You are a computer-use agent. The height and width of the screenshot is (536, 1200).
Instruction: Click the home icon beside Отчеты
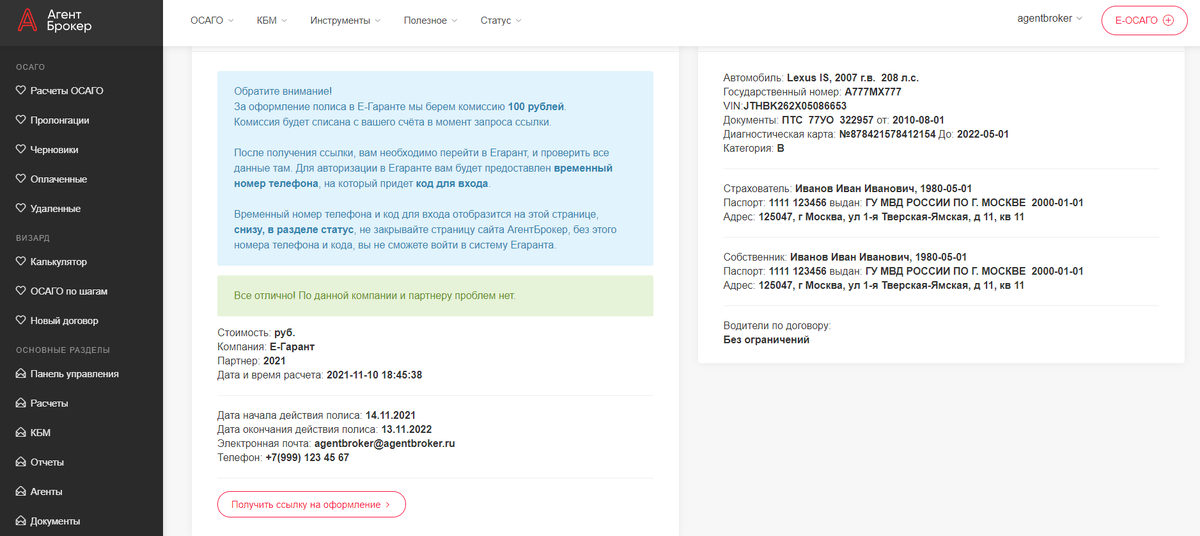tap(21, 462)
